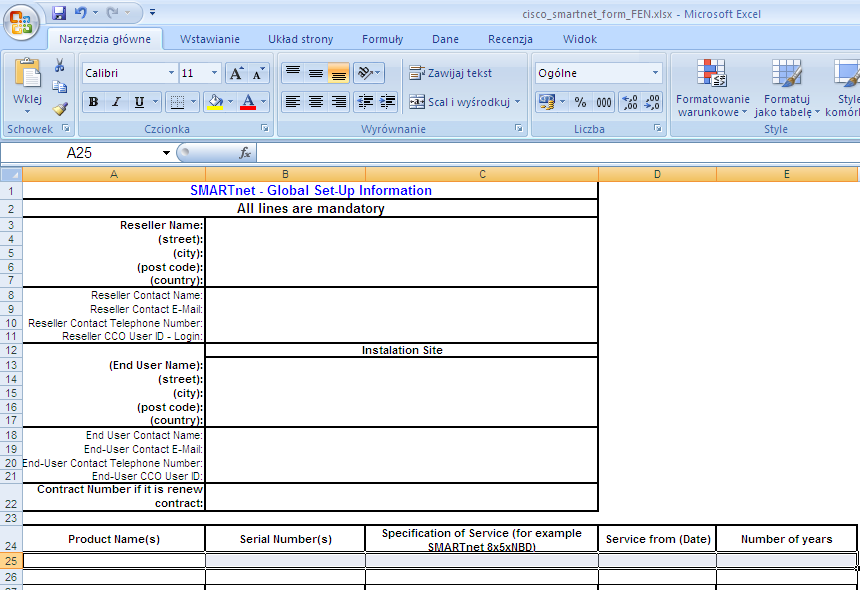
Task: Decrease font size with small A icon
Action: pyautogui.click(x=258, y=73)
